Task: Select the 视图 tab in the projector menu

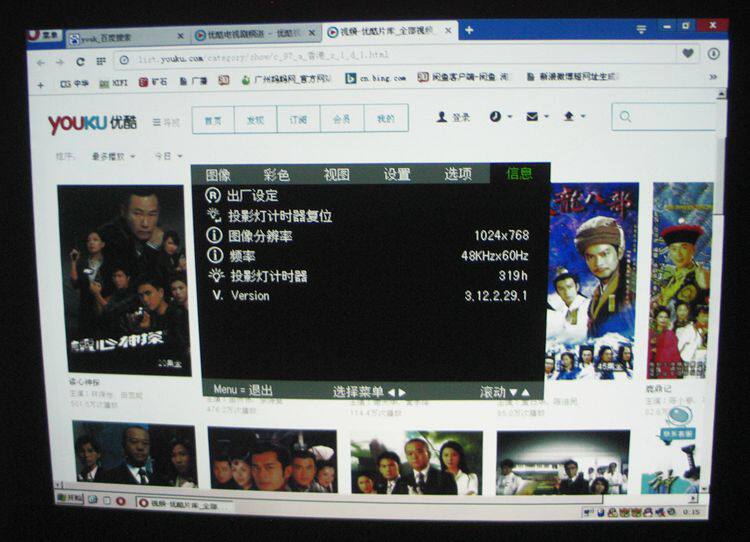Action: point(337,175)
